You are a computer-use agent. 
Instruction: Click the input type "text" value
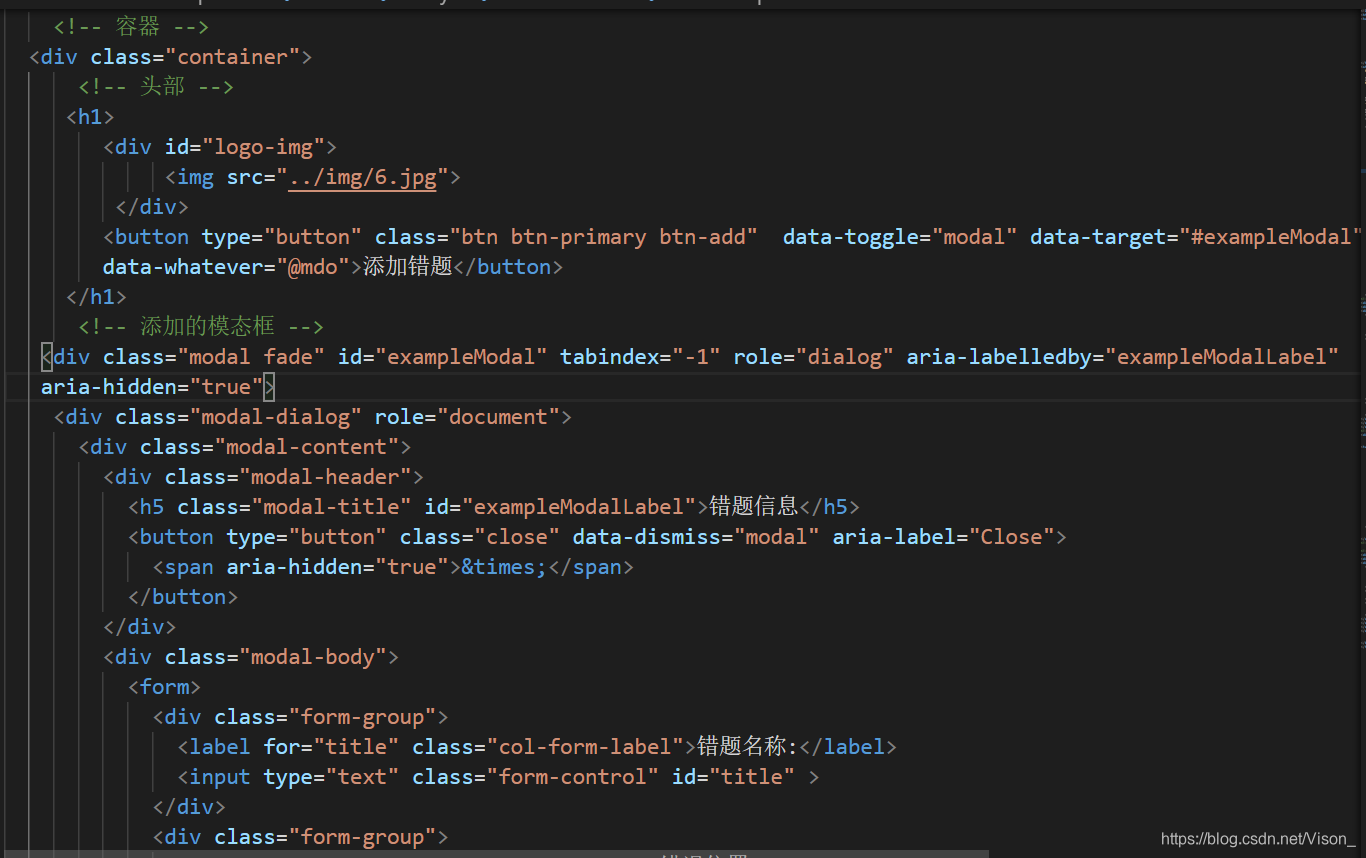(x=362, y=777)
